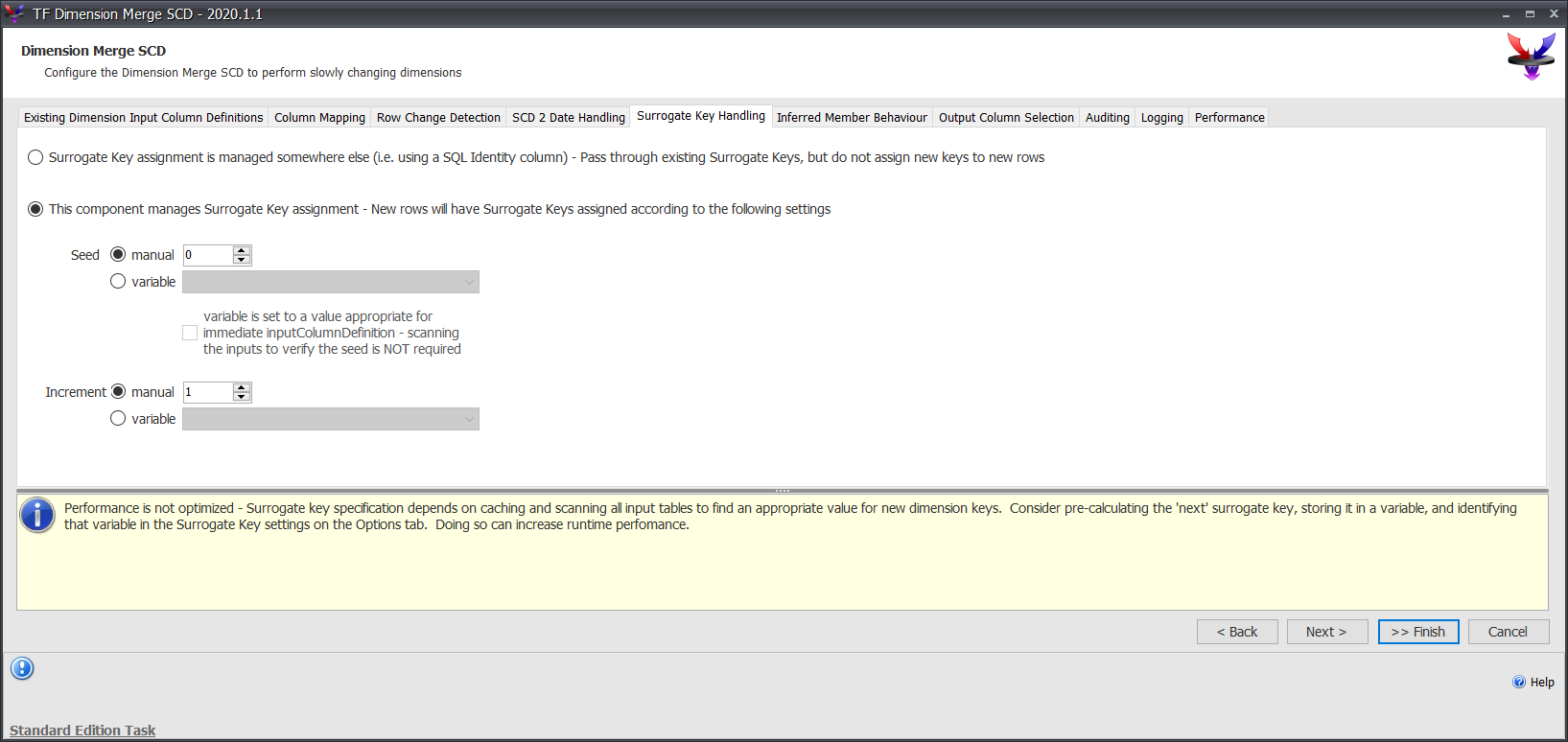Viewport: 1568px width, 742px height.
Task: Click the Seed manual value input field
Action: coord(207,255)
